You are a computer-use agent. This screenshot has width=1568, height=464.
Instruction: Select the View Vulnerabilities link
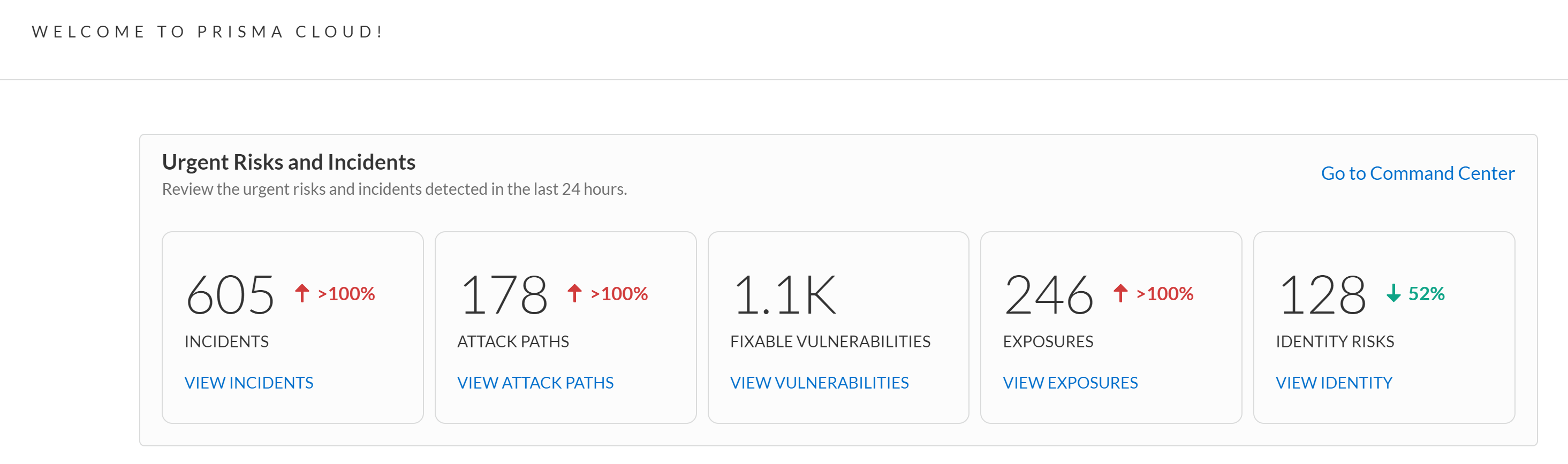point(819,383)
